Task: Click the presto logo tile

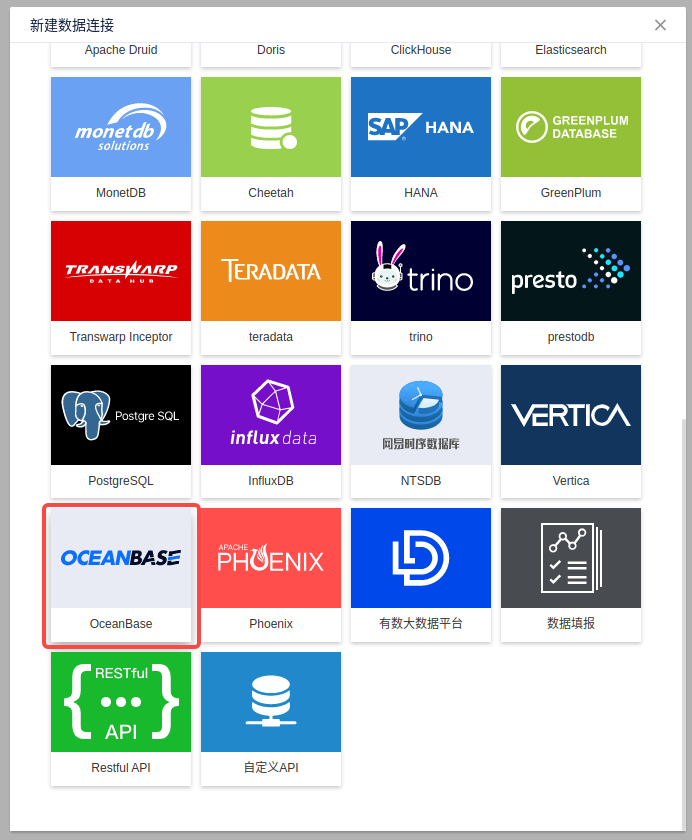Action: [571, 271]
